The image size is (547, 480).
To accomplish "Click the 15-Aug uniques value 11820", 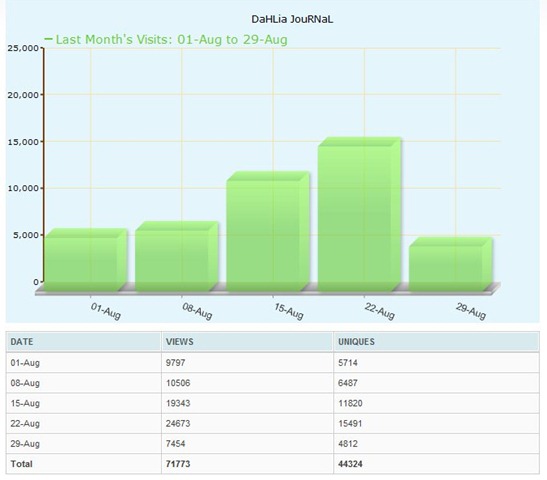I will (x=350, y=403).
